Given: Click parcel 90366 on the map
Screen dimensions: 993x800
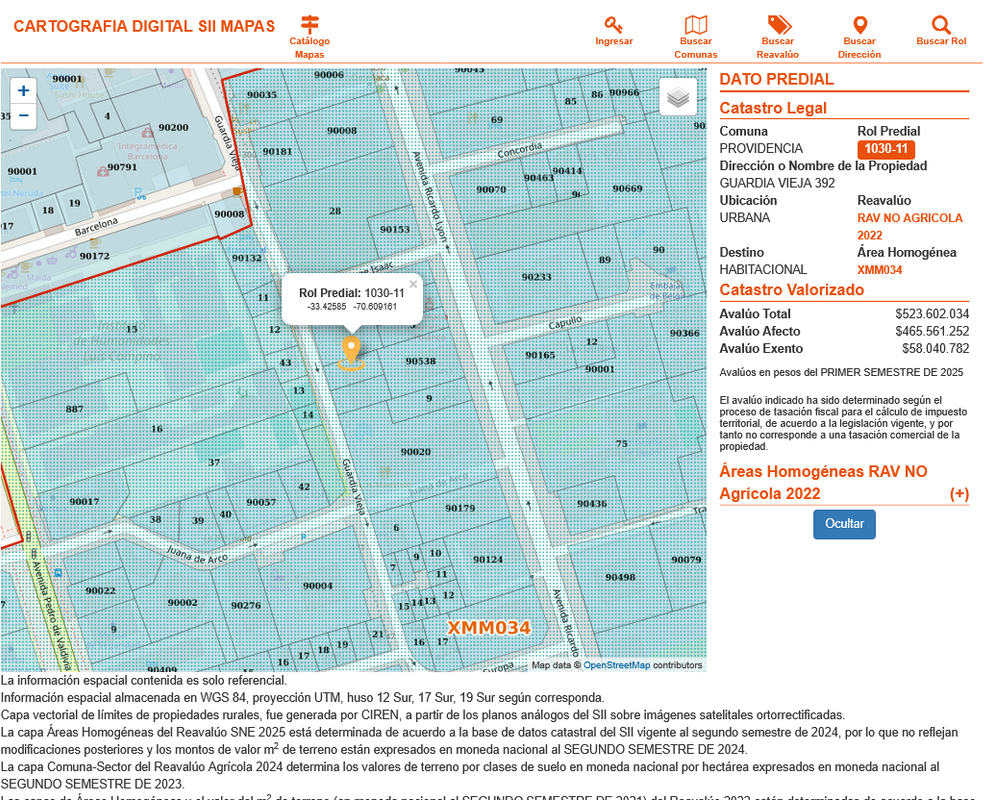Looking at the screenshot, I should [x=685, y=333].
